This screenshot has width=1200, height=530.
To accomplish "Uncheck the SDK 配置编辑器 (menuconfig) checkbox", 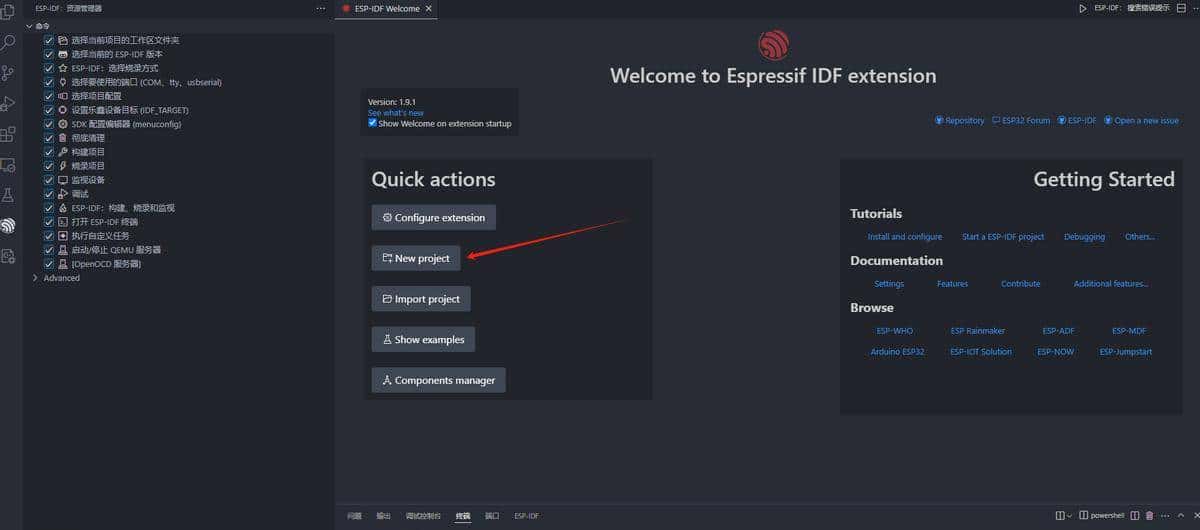I will 49,124.
